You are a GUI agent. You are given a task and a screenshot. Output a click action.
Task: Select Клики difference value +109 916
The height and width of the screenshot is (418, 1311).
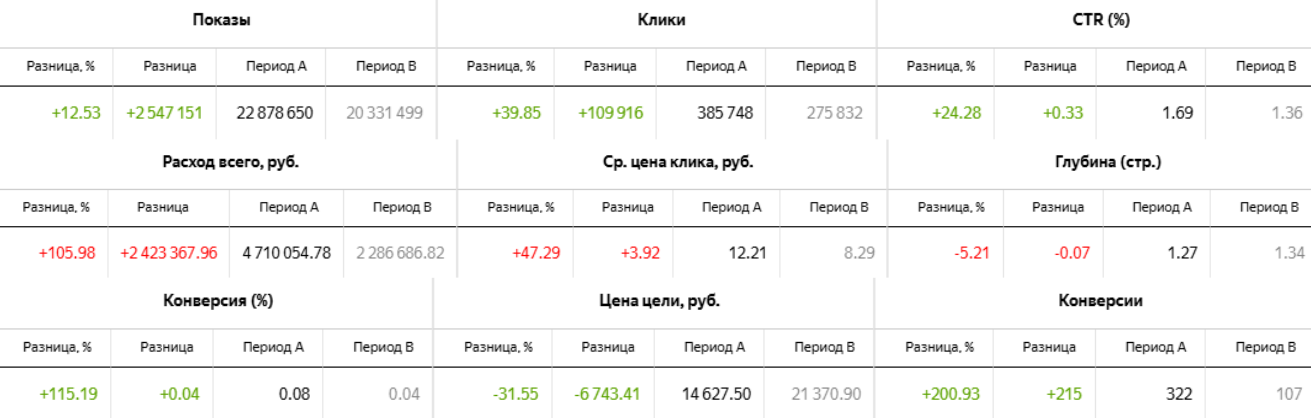tap(610, 113)
